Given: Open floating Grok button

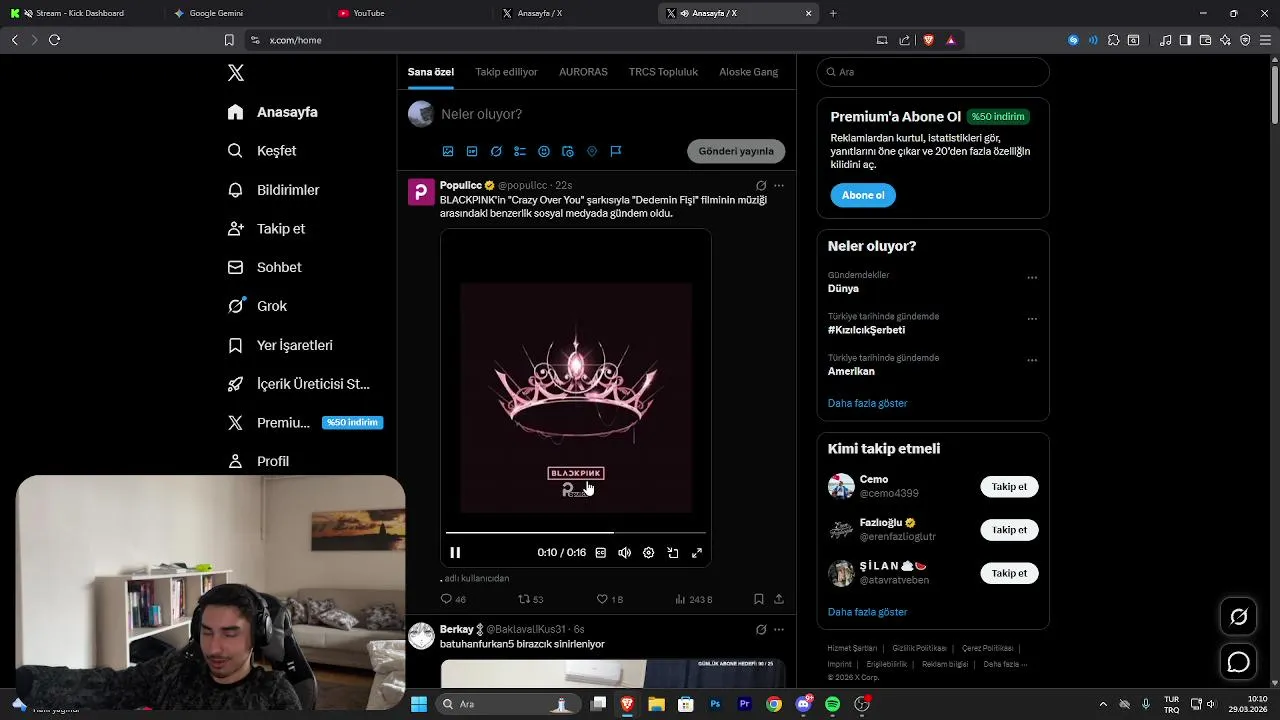Looking at the screenshot, I should tap(1238, 617).
